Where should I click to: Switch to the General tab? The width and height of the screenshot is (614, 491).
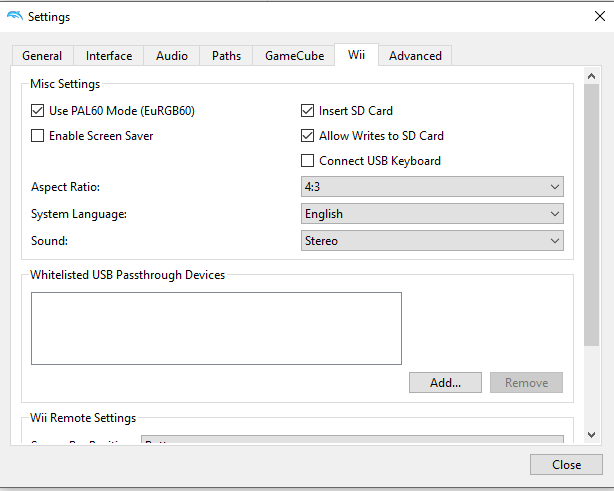point(42,56)
